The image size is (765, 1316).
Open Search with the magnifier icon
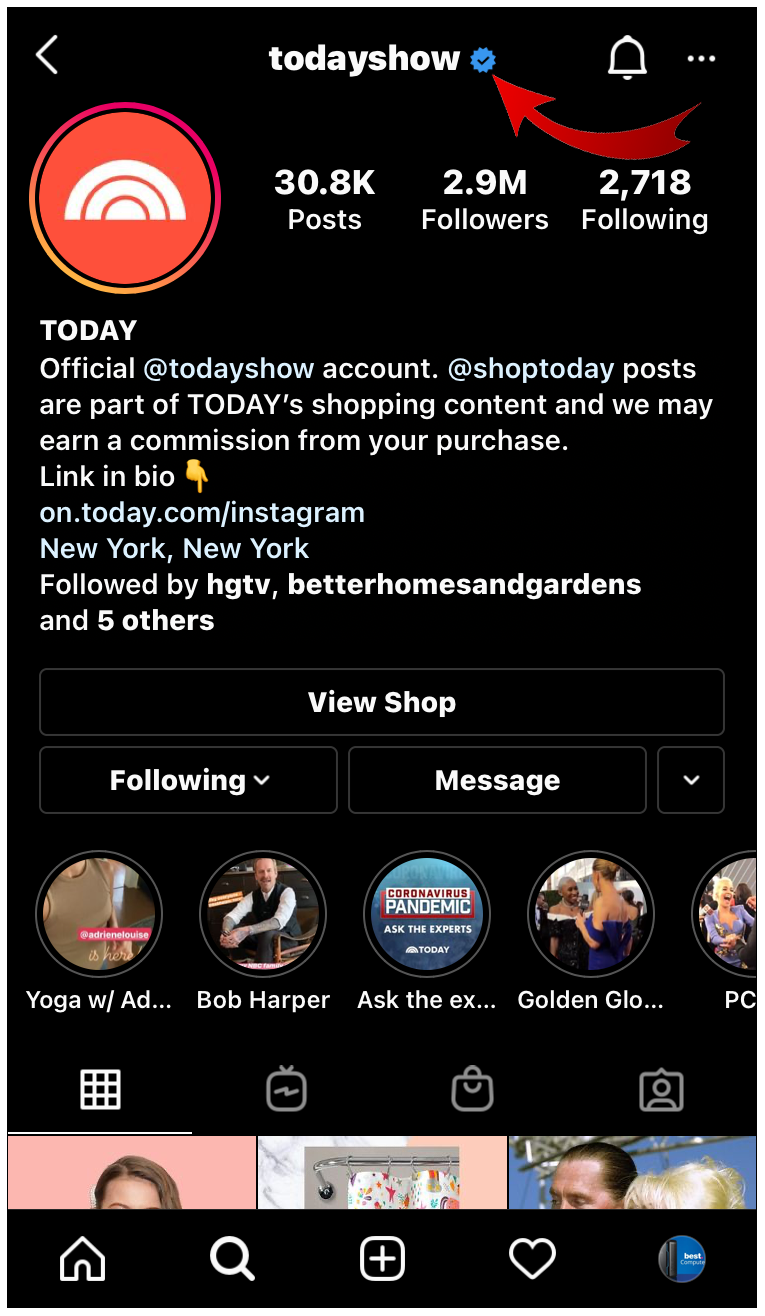[232, 1259]
